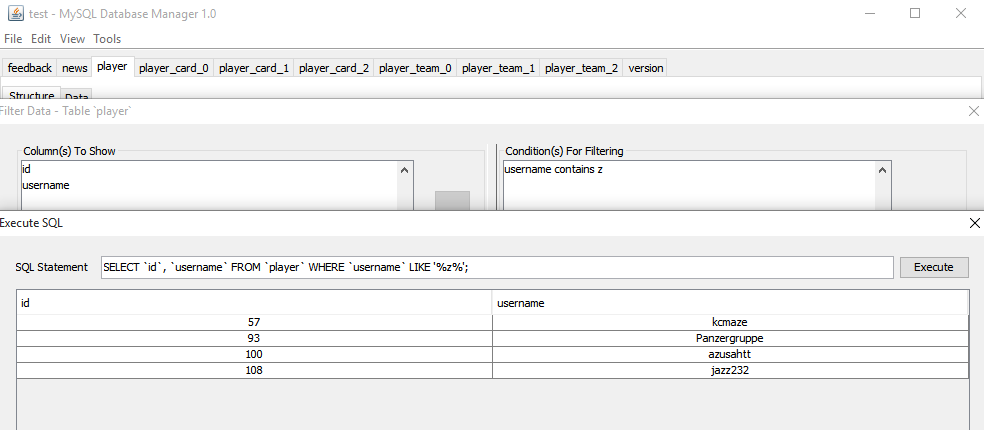Click the username column header in results

(x=730, y=303)
